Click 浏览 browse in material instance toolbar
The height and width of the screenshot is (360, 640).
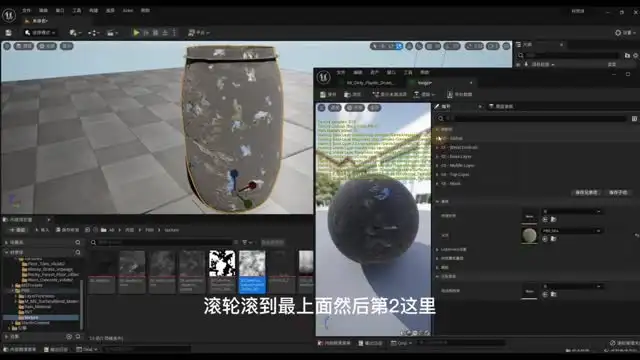(353, 94)
